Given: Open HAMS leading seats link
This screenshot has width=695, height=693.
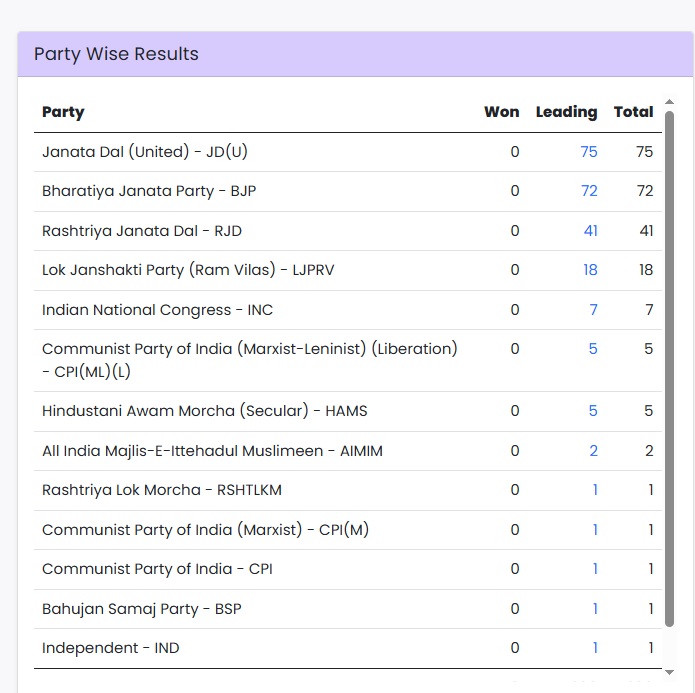Looking at the screenshot, I should coord(593,411).
